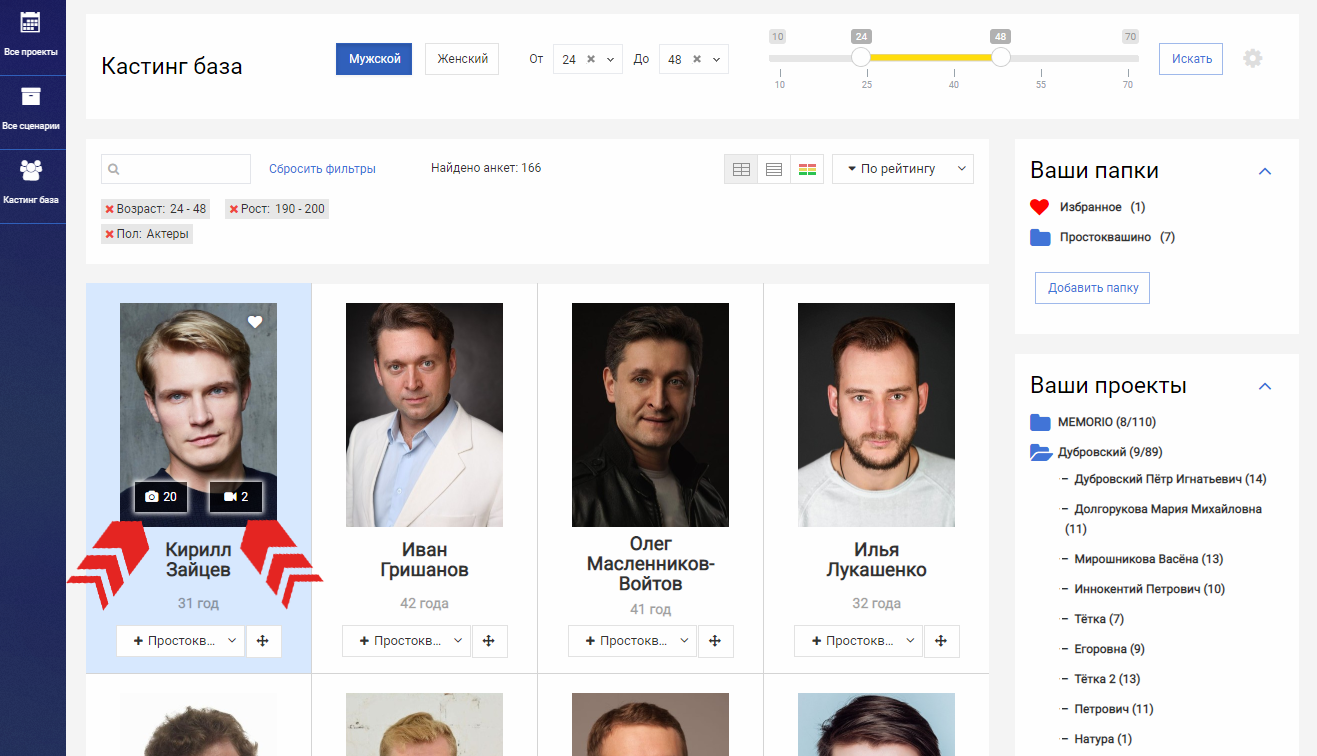Image resolution: width=1317 pixels, height=756 pixels.
Task: Click move icon under Кирилл Зайцев
Action: pyautogui.click(x=263, y=641)
